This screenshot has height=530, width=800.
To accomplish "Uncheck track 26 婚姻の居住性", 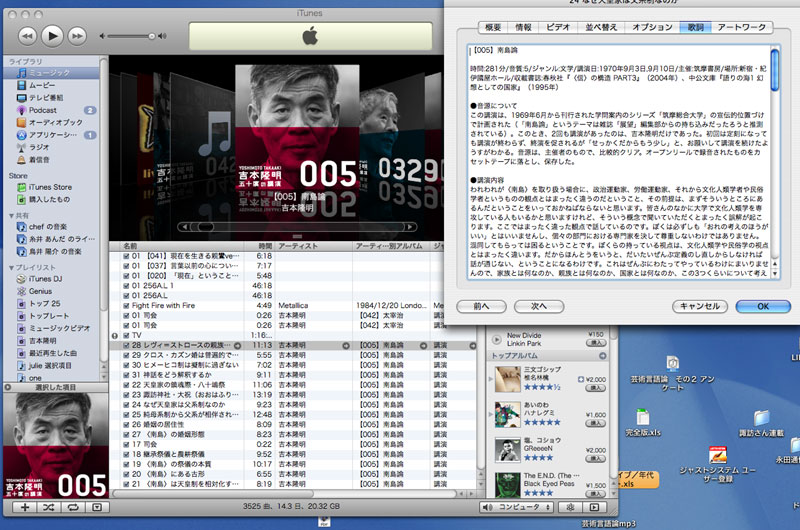I will pos(126,424).
